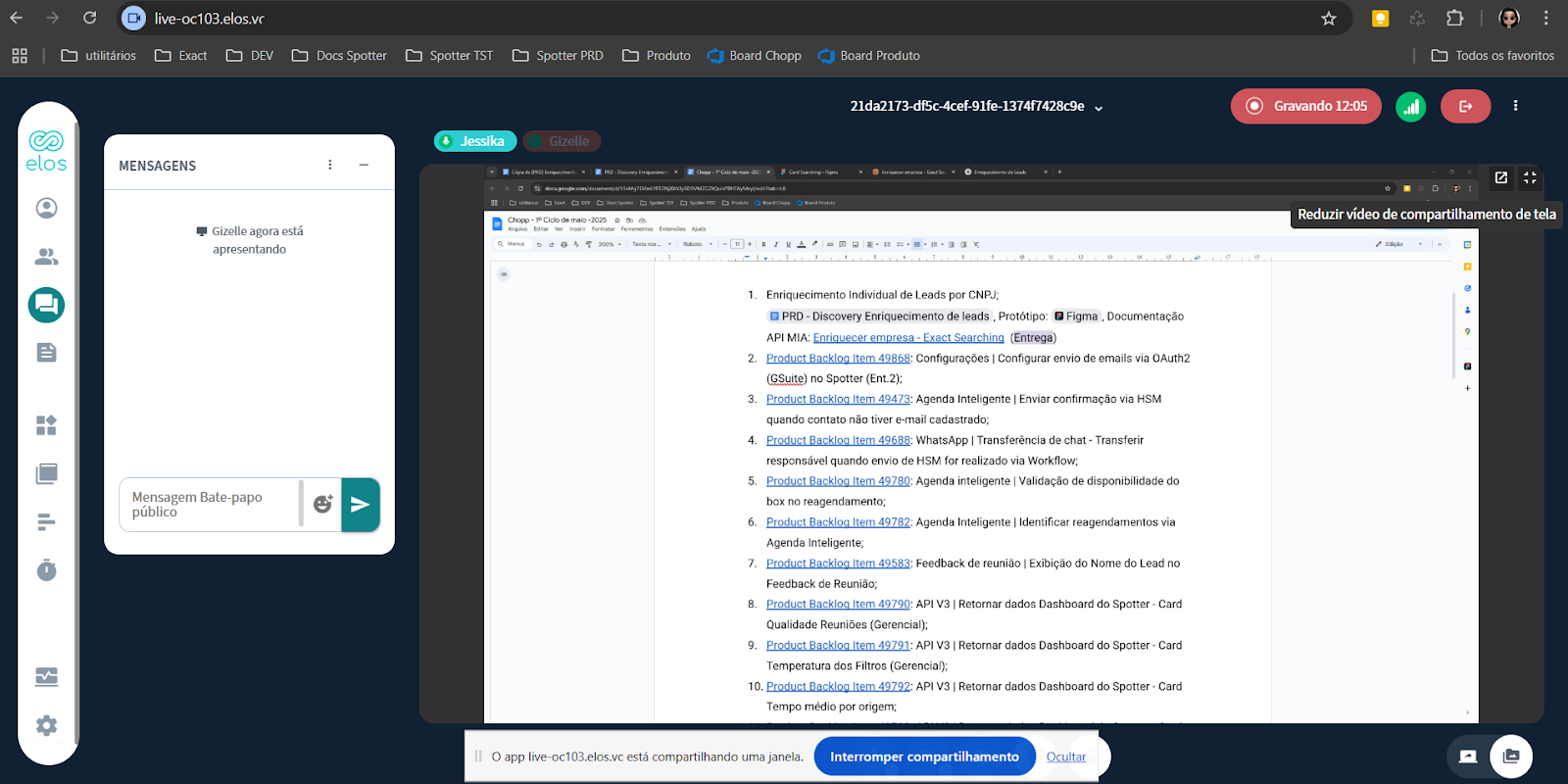Open the polls bars icon in sidebar
Image resolution: width=1568 pixels, height=784 pixels.
[x=46, y=522]
